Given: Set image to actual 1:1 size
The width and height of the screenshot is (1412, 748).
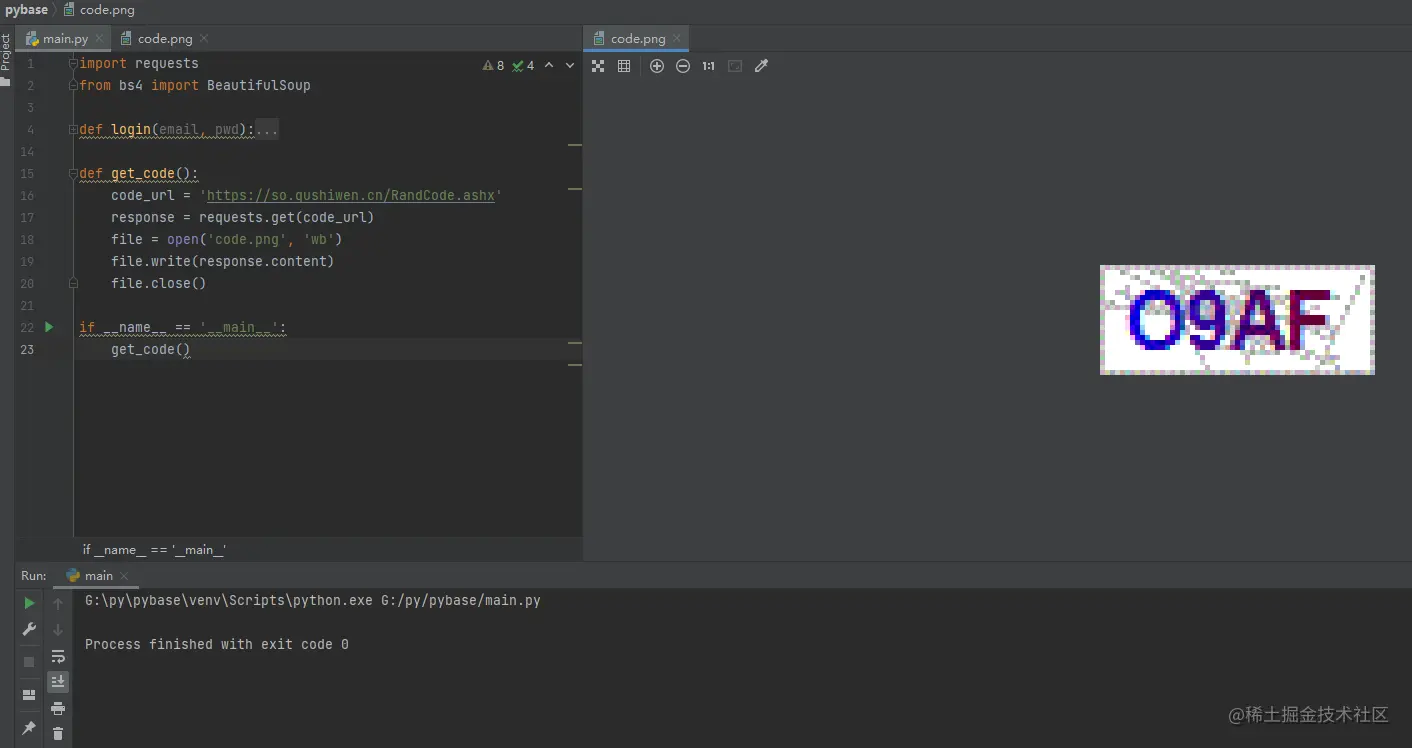Looking at the screenshot, I should pyautogui.click(x=709, y=66).
